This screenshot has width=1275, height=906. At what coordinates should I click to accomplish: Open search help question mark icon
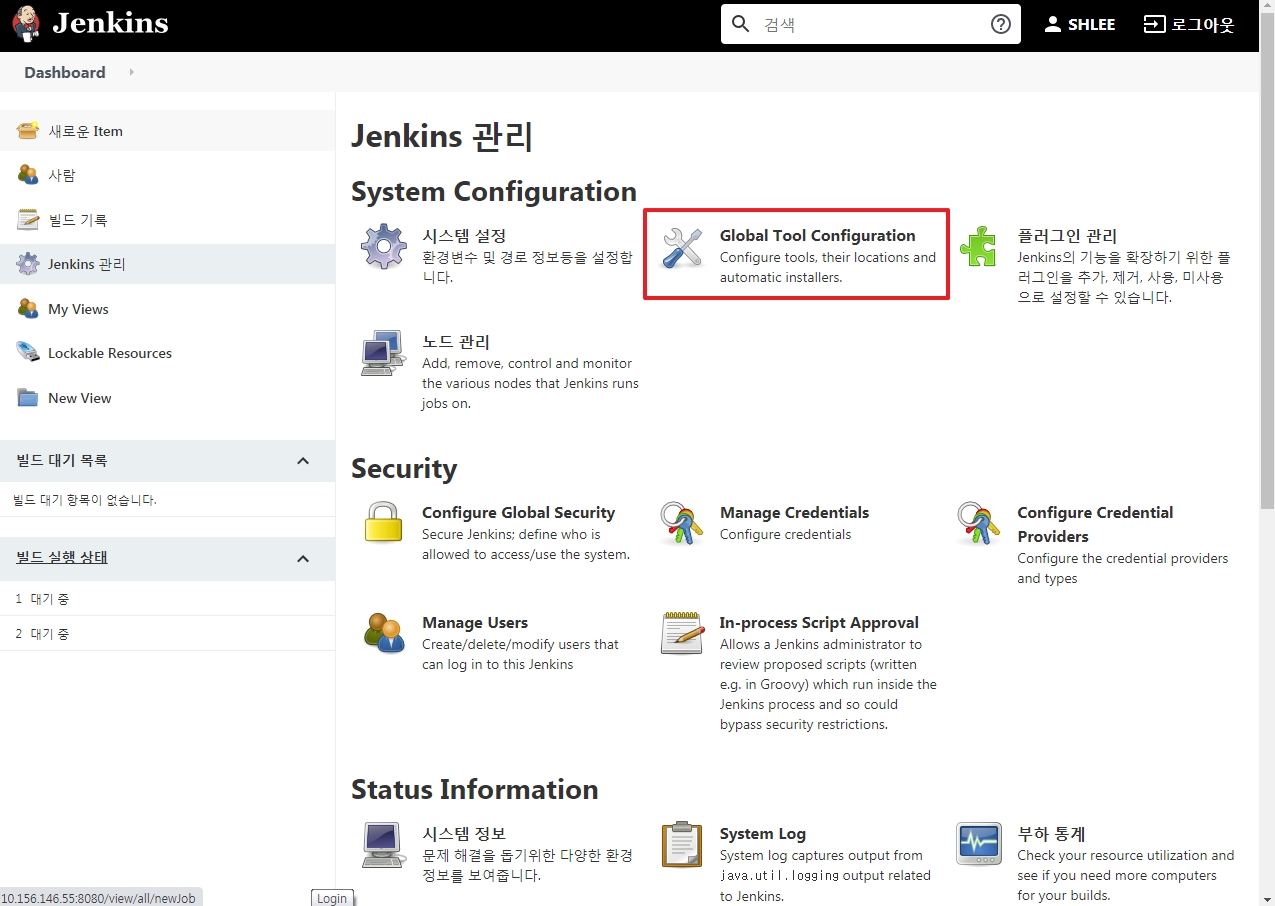[1001, 24]
